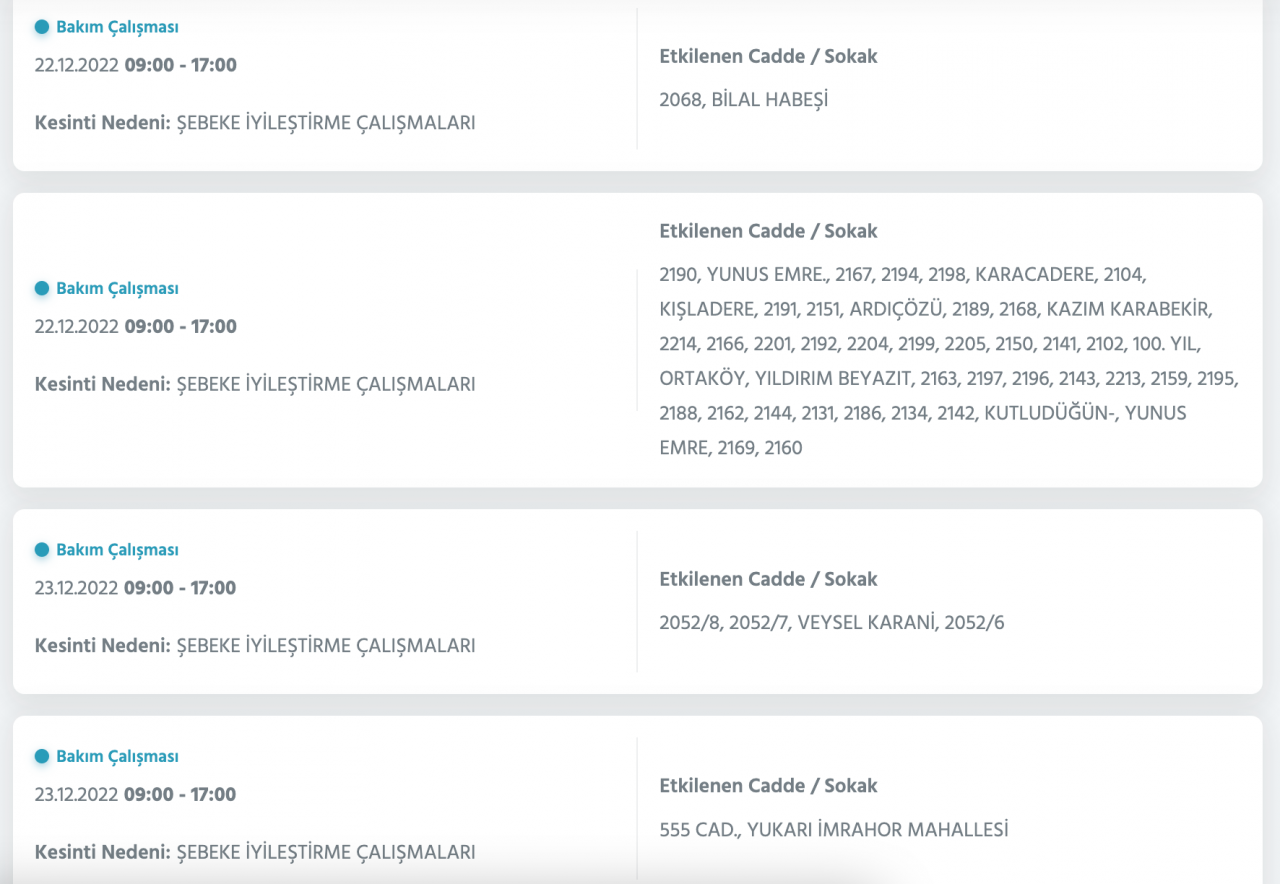Click the Etkilenen Cadde / Sokak heading above 2068
Screen dimensions: 1280x884
click(x=768, y=57)
